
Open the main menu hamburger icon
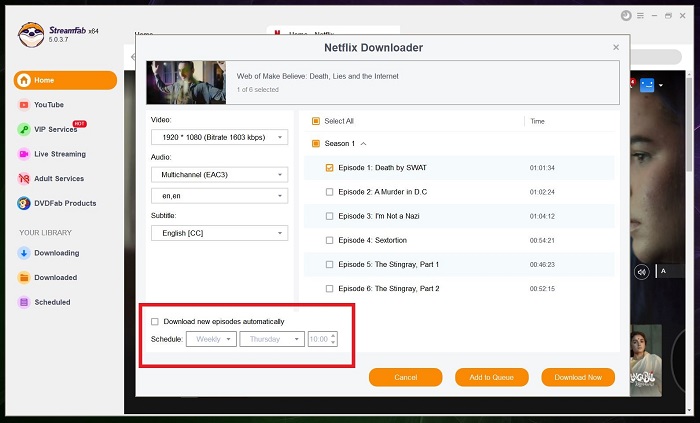coord(640,16)
